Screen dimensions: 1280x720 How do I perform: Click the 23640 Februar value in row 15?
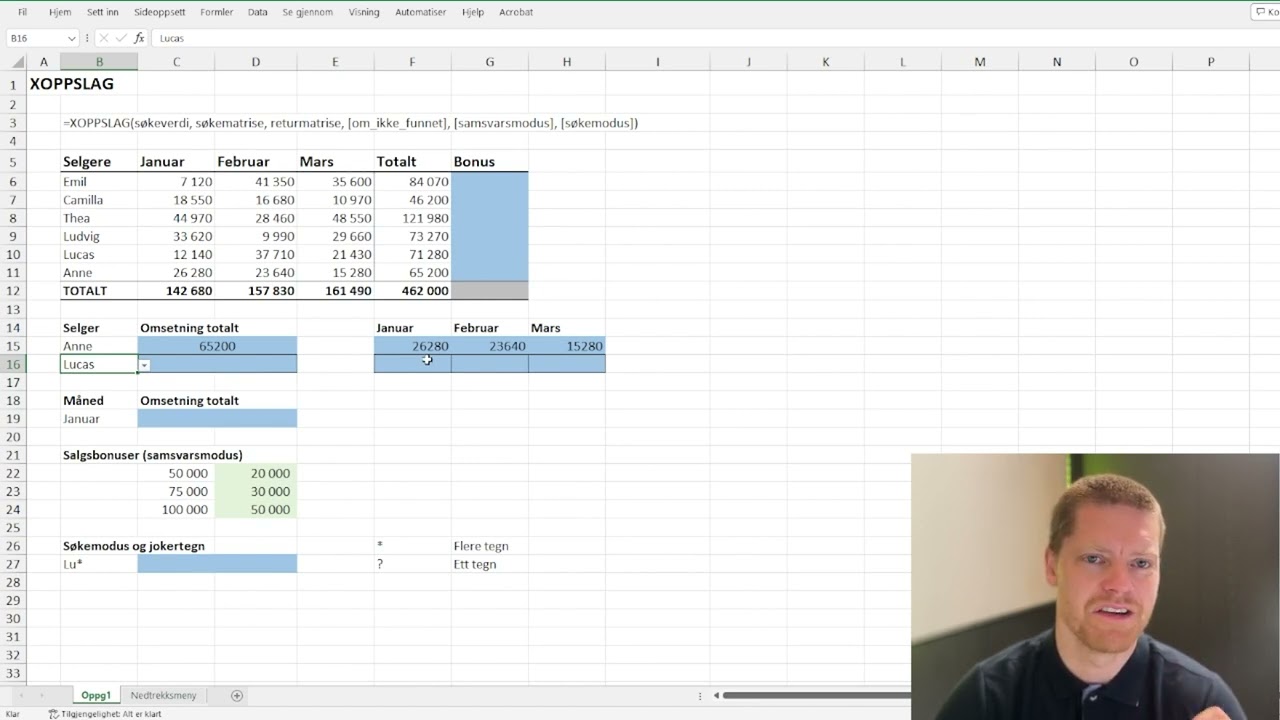(x=490, y=346)
